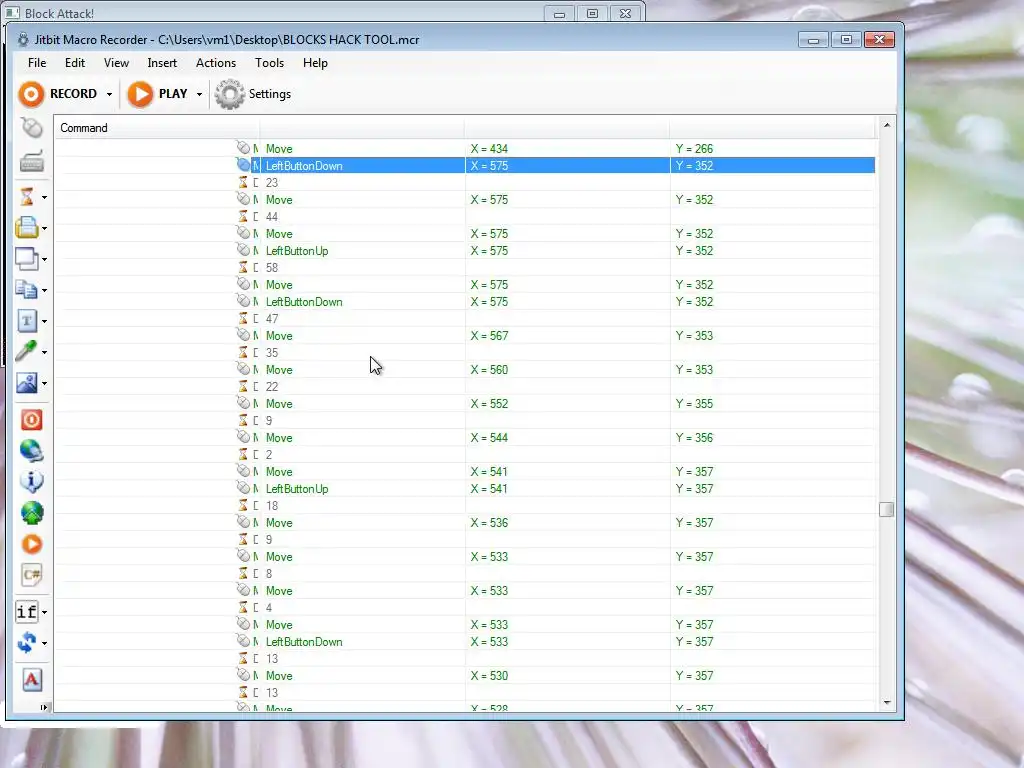This screenshot has height=768, width=1024.
Task: Expand the if statement icon dropdown
Action: pyautogui.click(x=44, y=613)
